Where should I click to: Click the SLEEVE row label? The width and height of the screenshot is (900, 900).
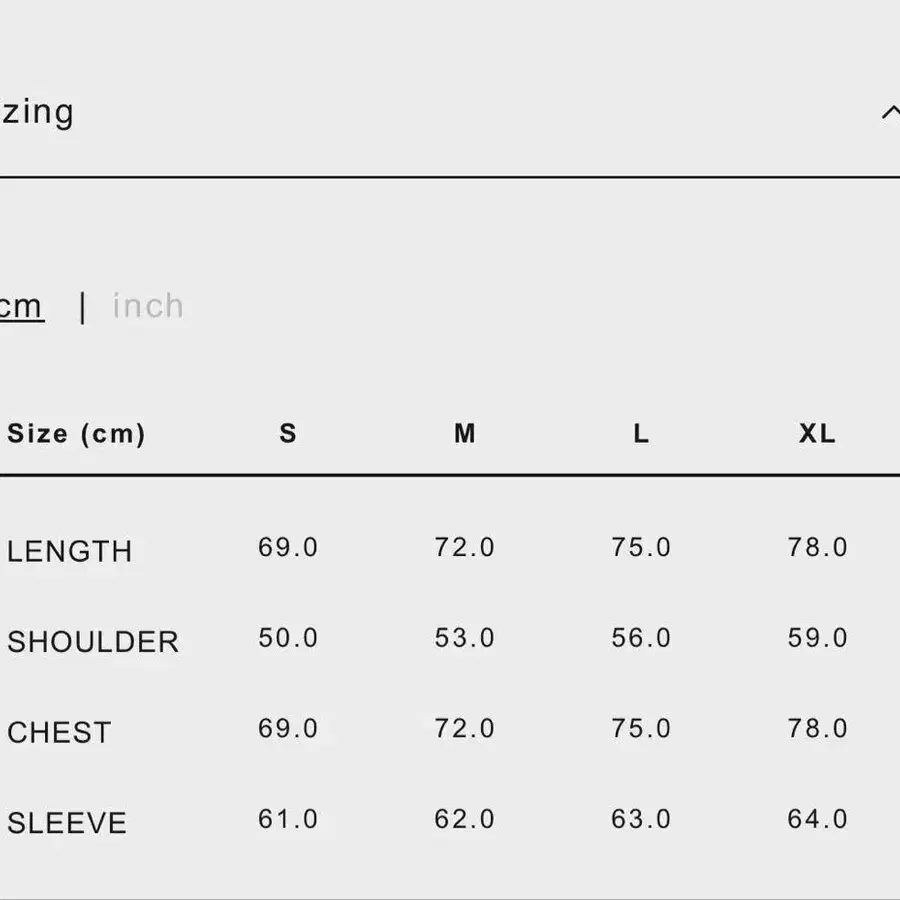click(67, 823)
